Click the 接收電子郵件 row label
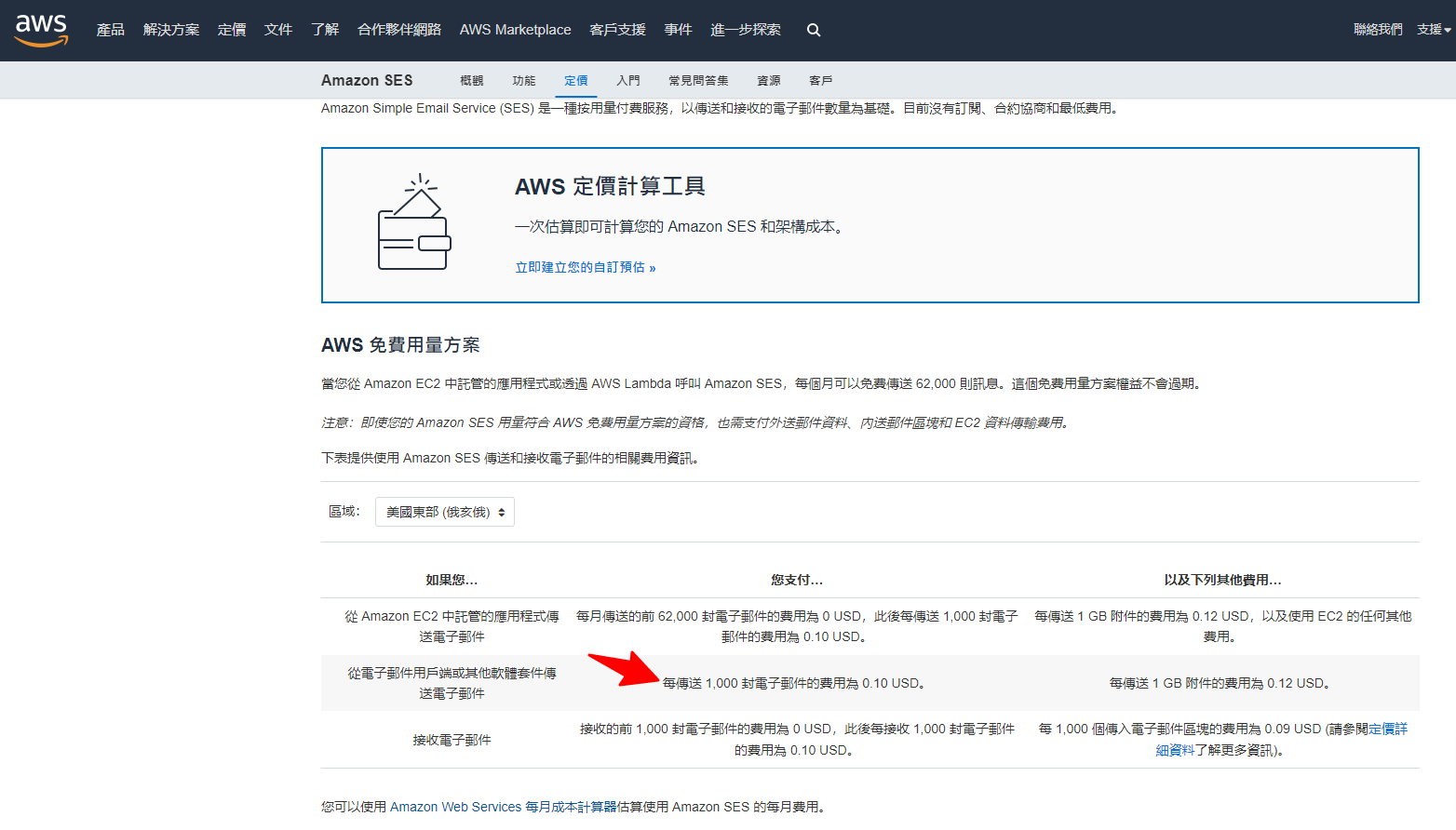Viewport: 1456px width, 830px height. click(x=452, y=740)
